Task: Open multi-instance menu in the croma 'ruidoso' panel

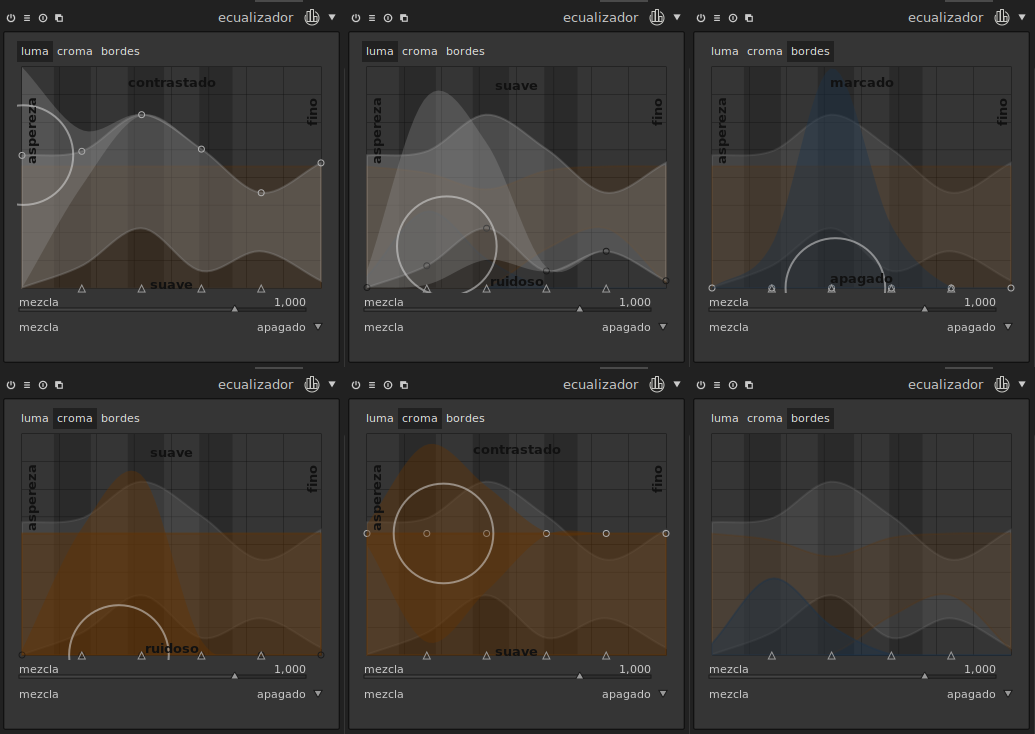Action: click(x=59, y=385)
